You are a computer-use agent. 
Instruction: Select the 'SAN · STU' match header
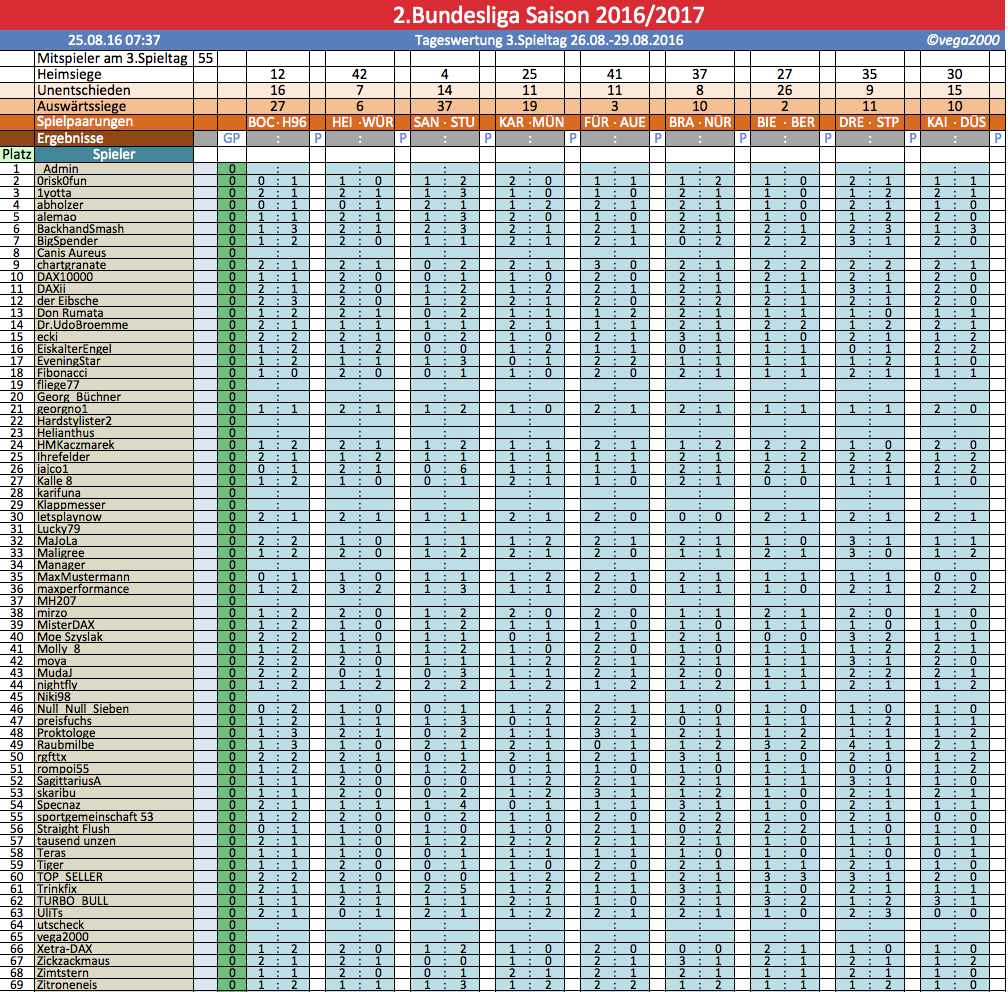[x=444, y=122]
